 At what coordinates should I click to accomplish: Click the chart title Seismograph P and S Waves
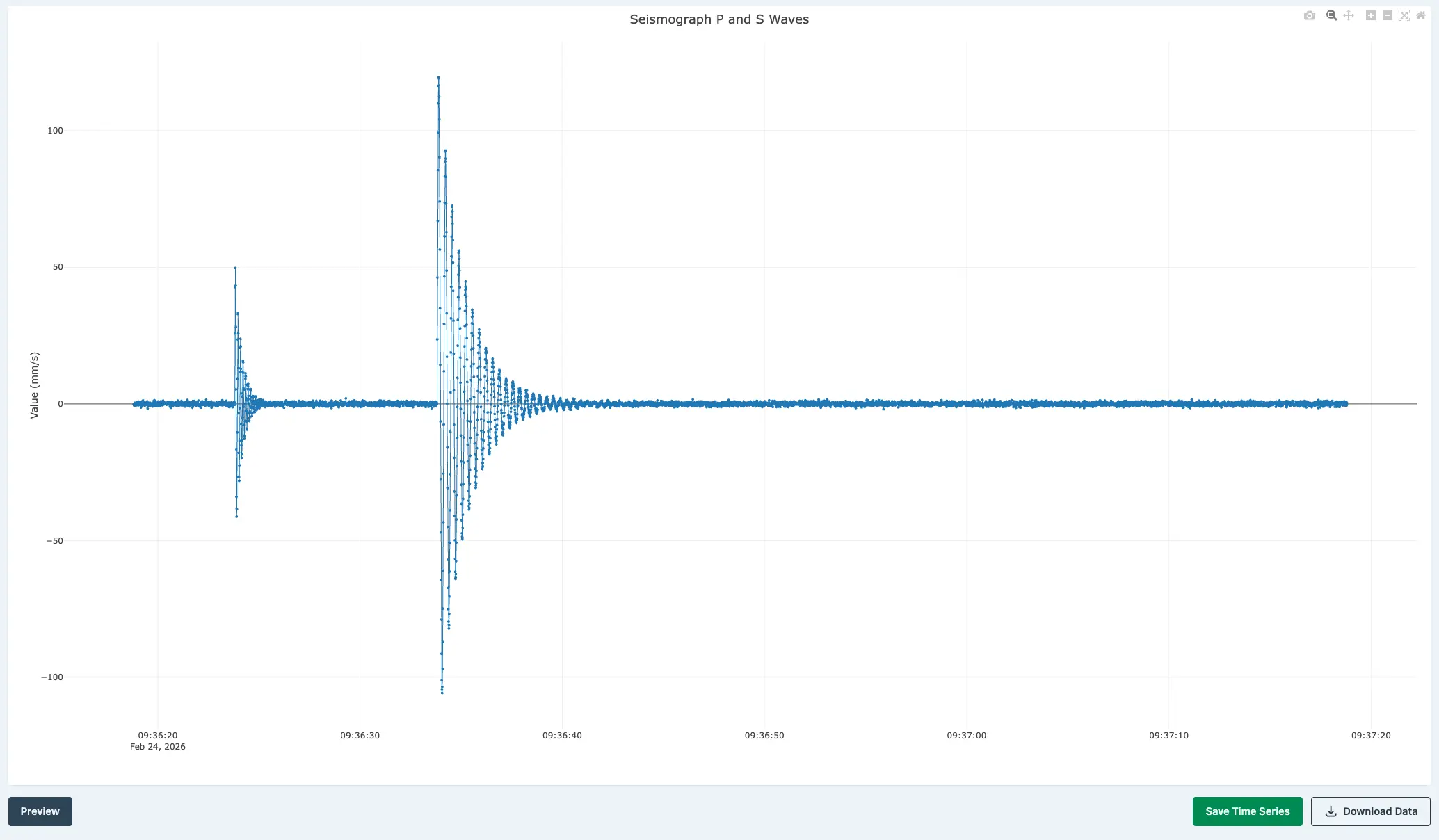coord(719,19)
